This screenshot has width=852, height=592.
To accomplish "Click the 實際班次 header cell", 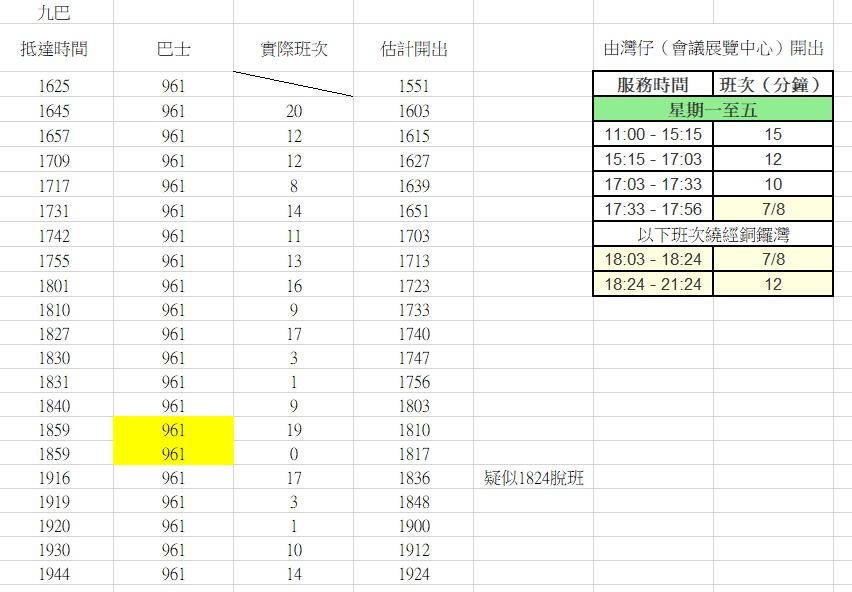I will pyautogui.click(x=293, y=49).
